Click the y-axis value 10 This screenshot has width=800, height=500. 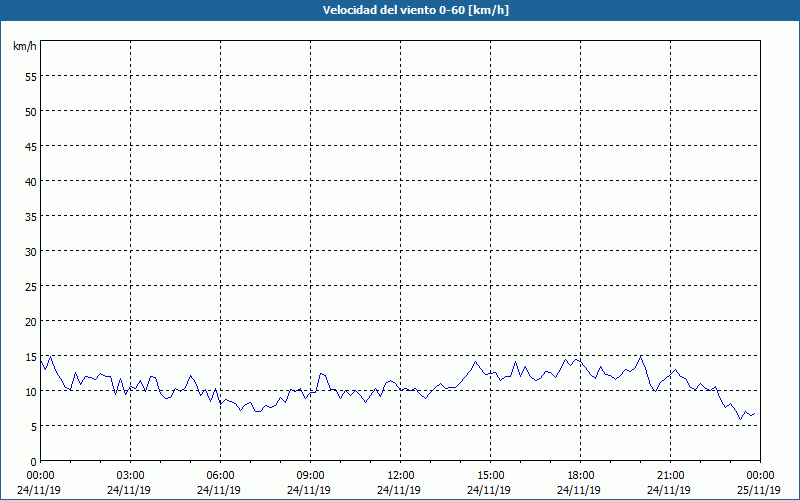pos(31,391)
